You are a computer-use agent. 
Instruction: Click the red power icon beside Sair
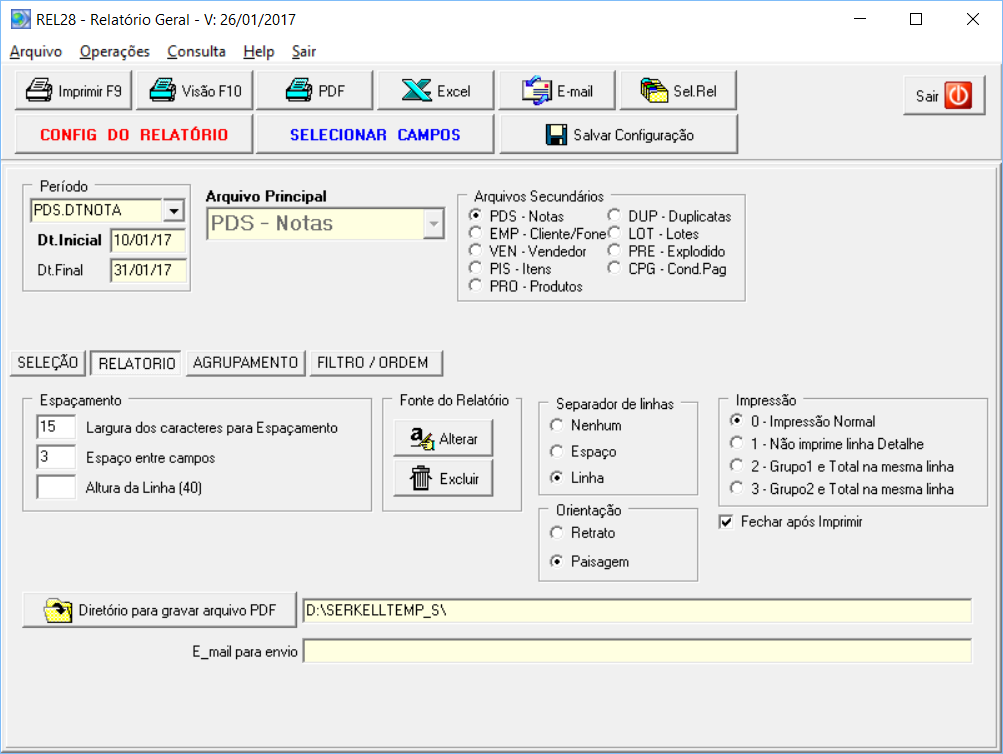(958, 95)
